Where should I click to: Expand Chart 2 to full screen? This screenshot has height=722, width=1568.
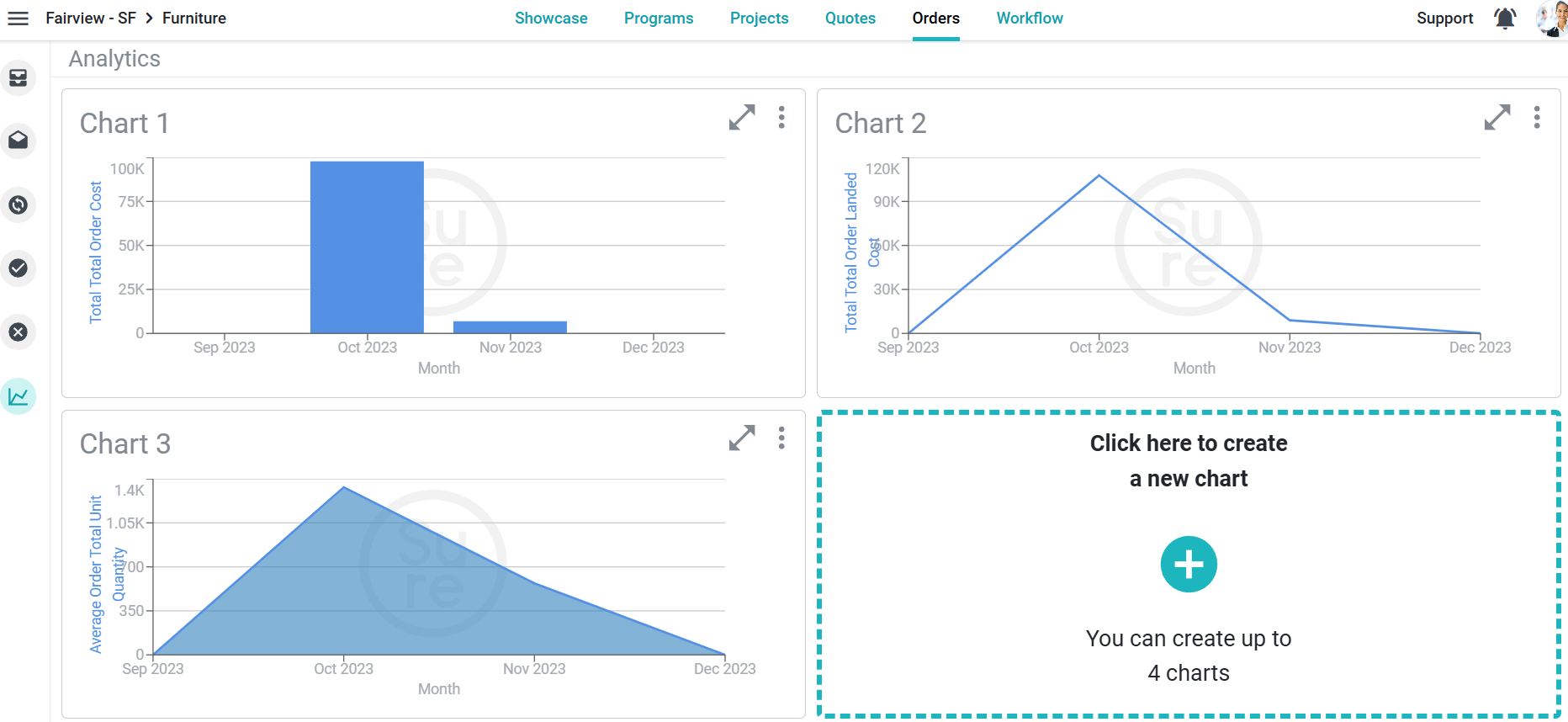[1497, 118]
